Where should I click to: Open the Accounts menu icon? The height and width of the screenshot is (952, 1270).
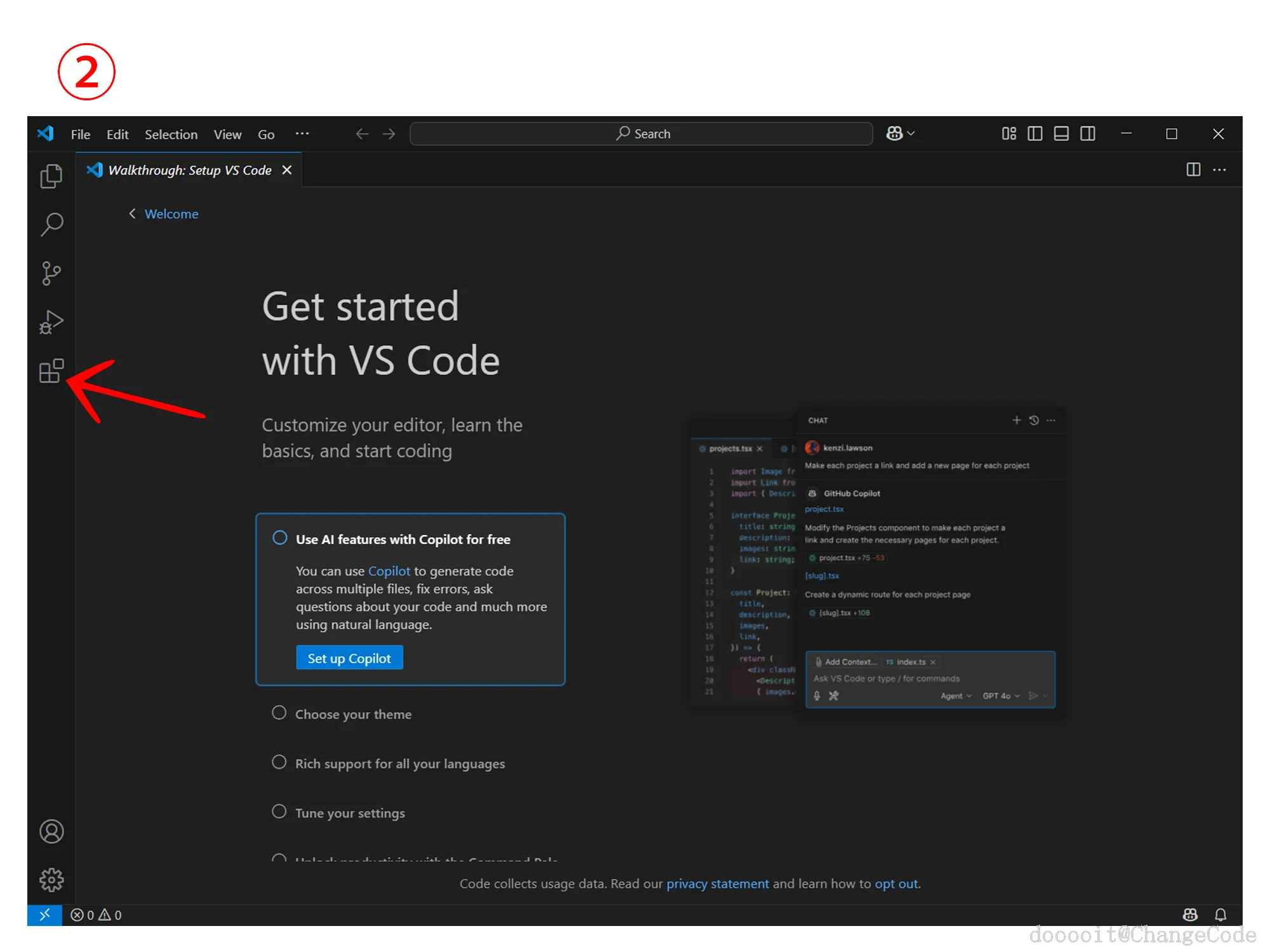51,831
